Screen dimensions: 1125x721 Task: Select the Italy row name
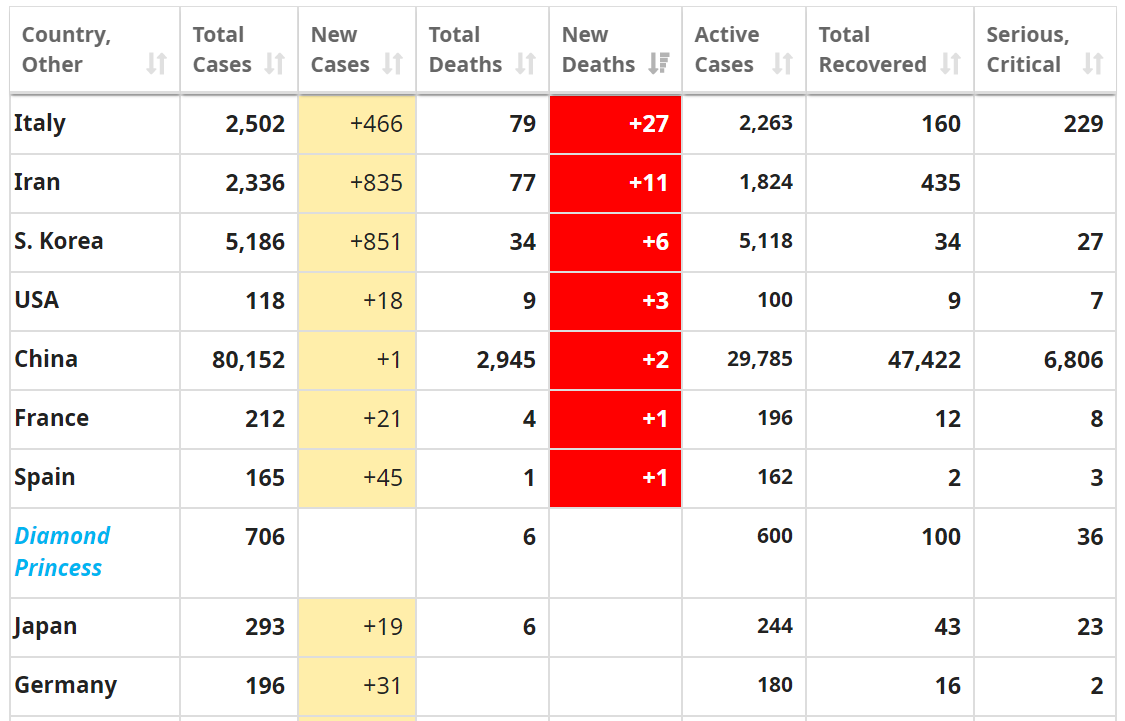[39, 123]
